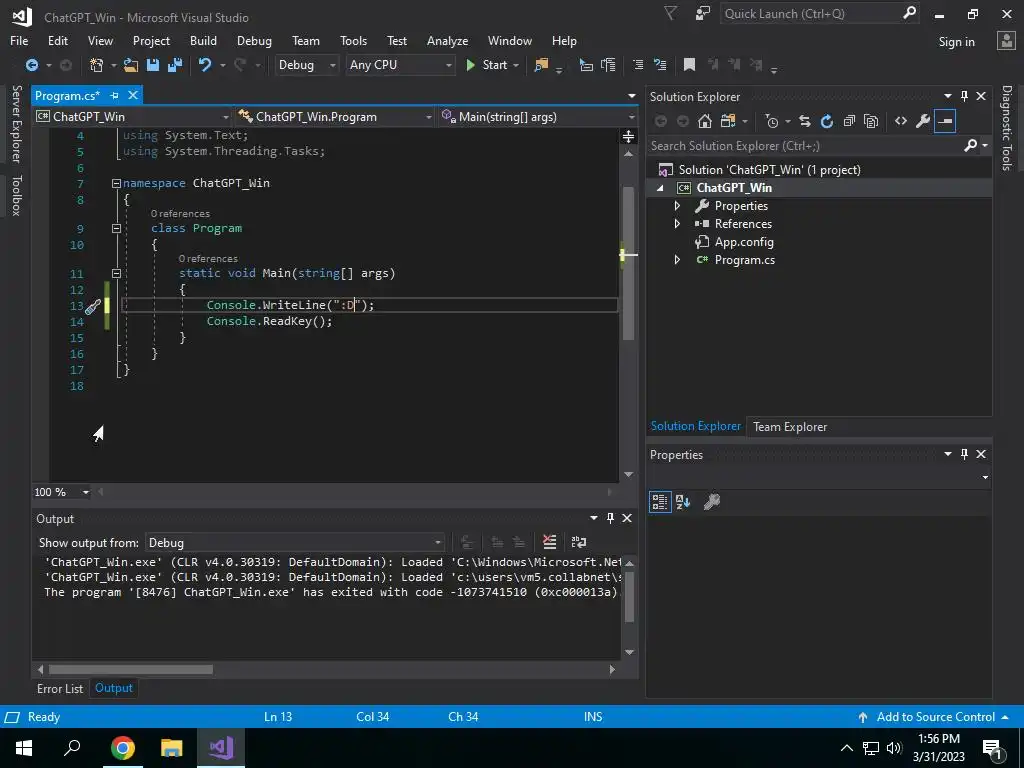Viewport: 1024px width, 768px height.
Task: Open the Analyze menu
Action: click(x=447, y=40)
